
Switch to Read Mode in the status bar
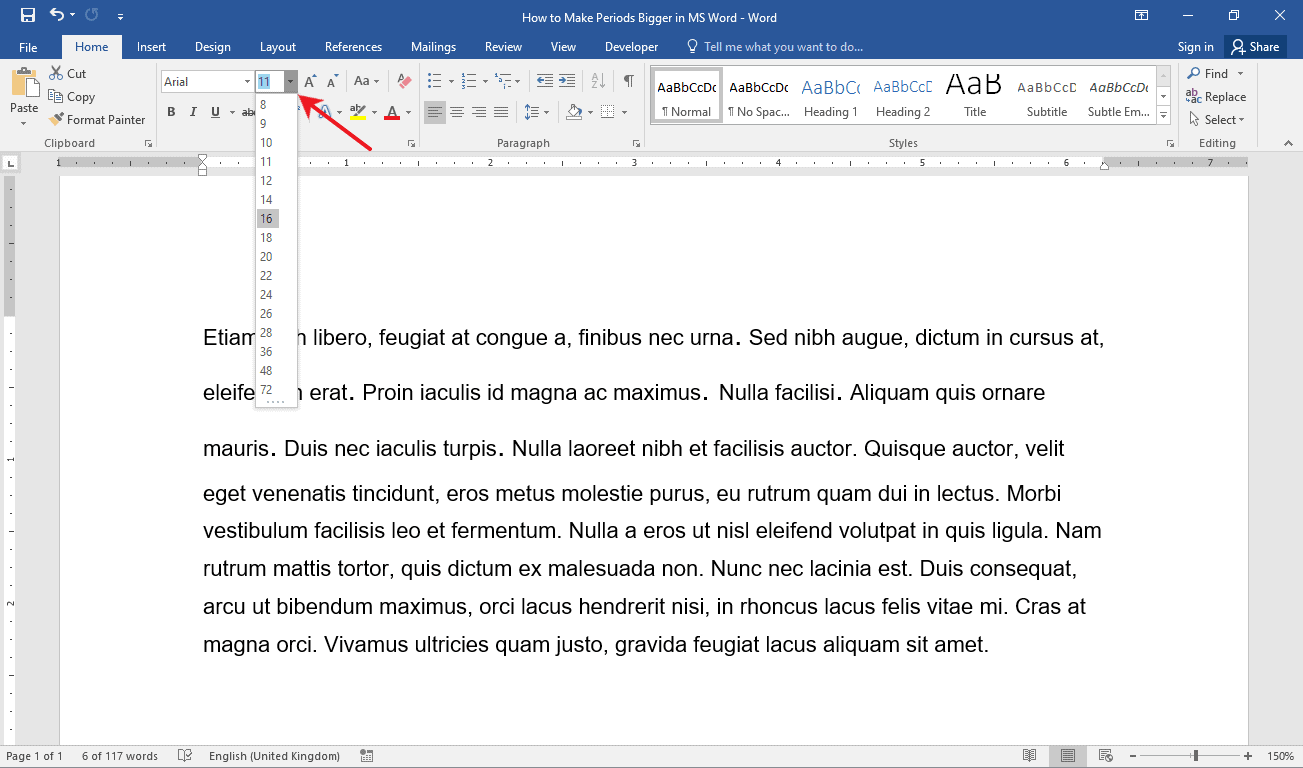[1030, 756]
